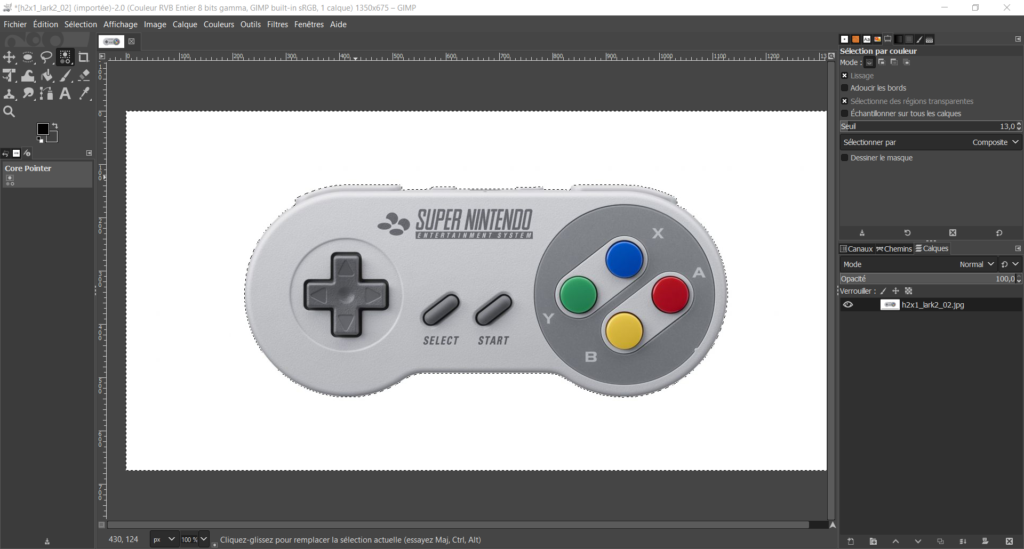Select the Select by Color tool
The width and height of the screenshot is (1024, 549).
tap(65, 57)
